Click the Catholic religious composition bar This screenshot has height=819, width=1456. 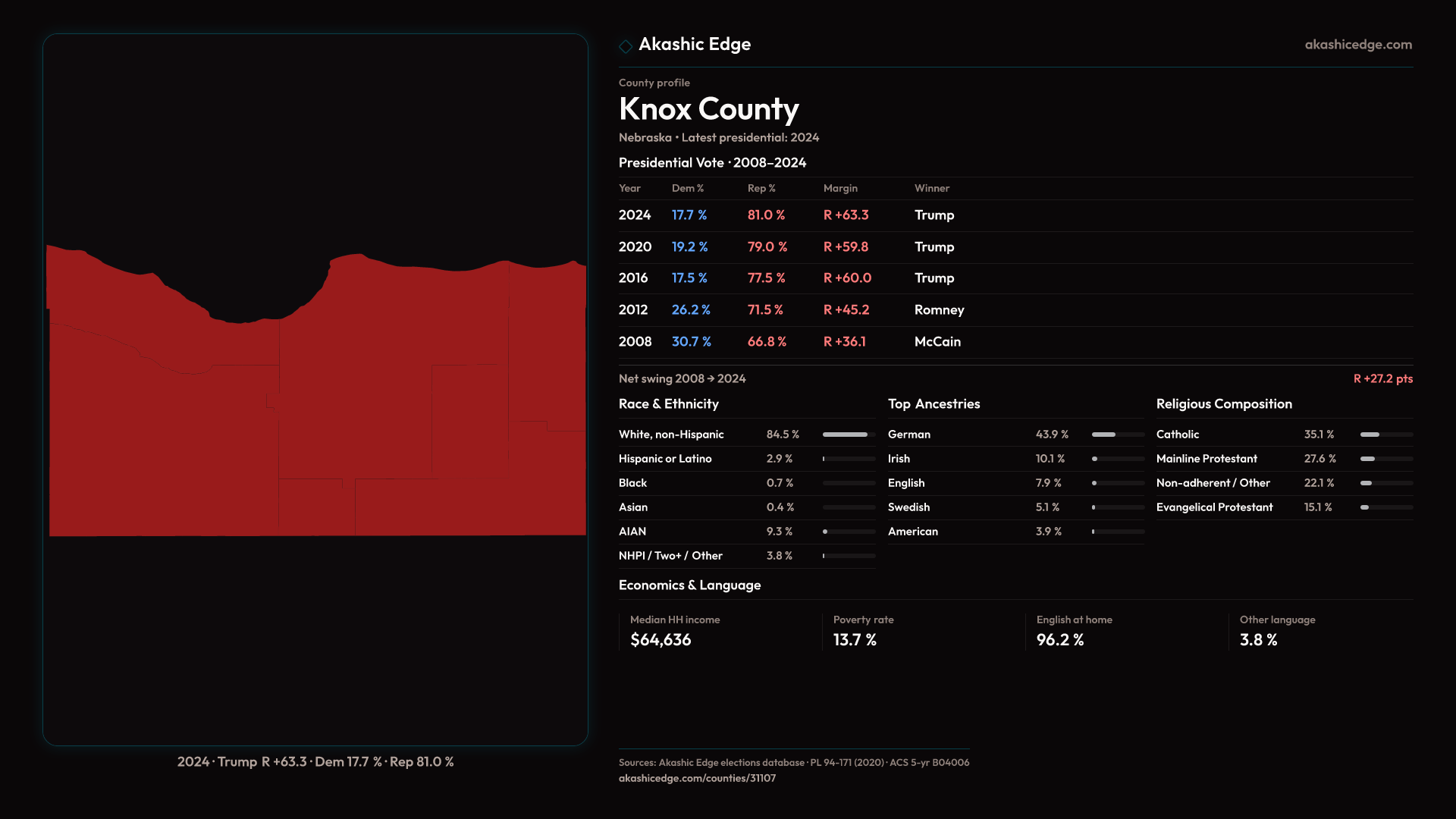pos(1386,435)
